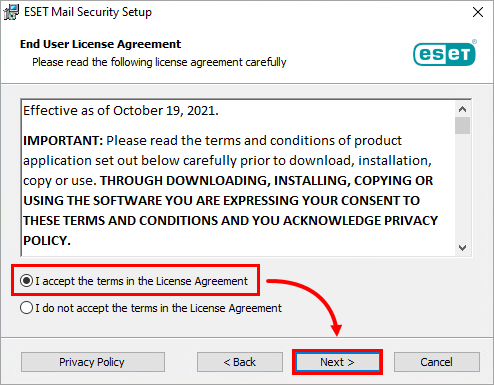Click the ESET installer icon in title bar
The width and height of the screenshot is (494, 385).
pos(11,12)
